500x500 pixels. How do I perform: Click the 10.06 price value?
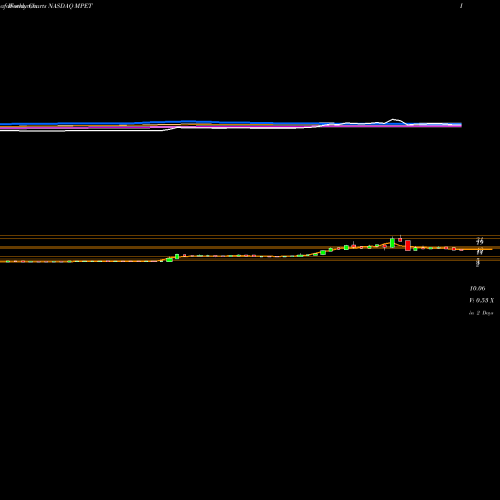[x=477, y=288]
